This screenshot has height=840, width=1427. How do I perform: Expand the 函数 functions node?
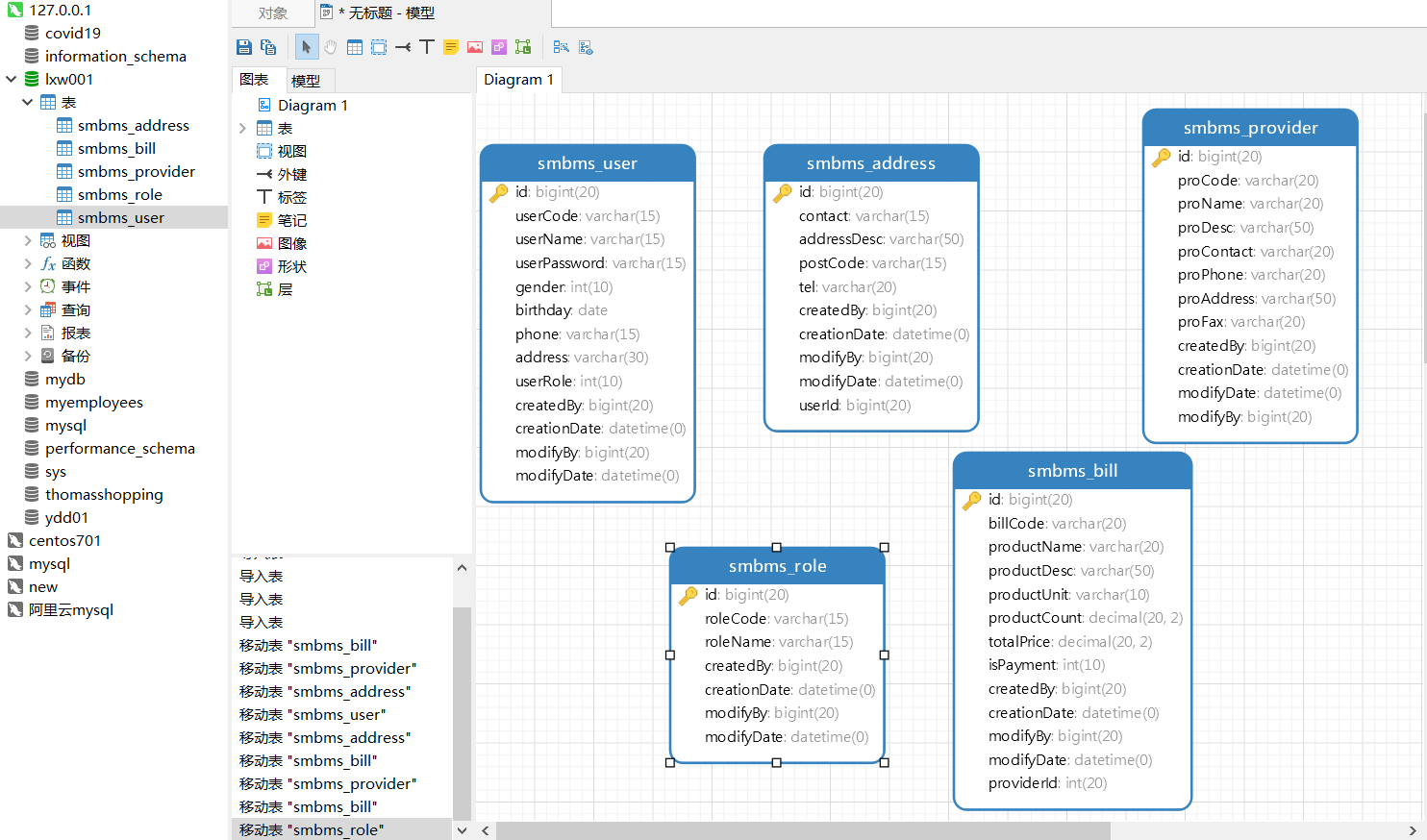(x=28, y=263)
